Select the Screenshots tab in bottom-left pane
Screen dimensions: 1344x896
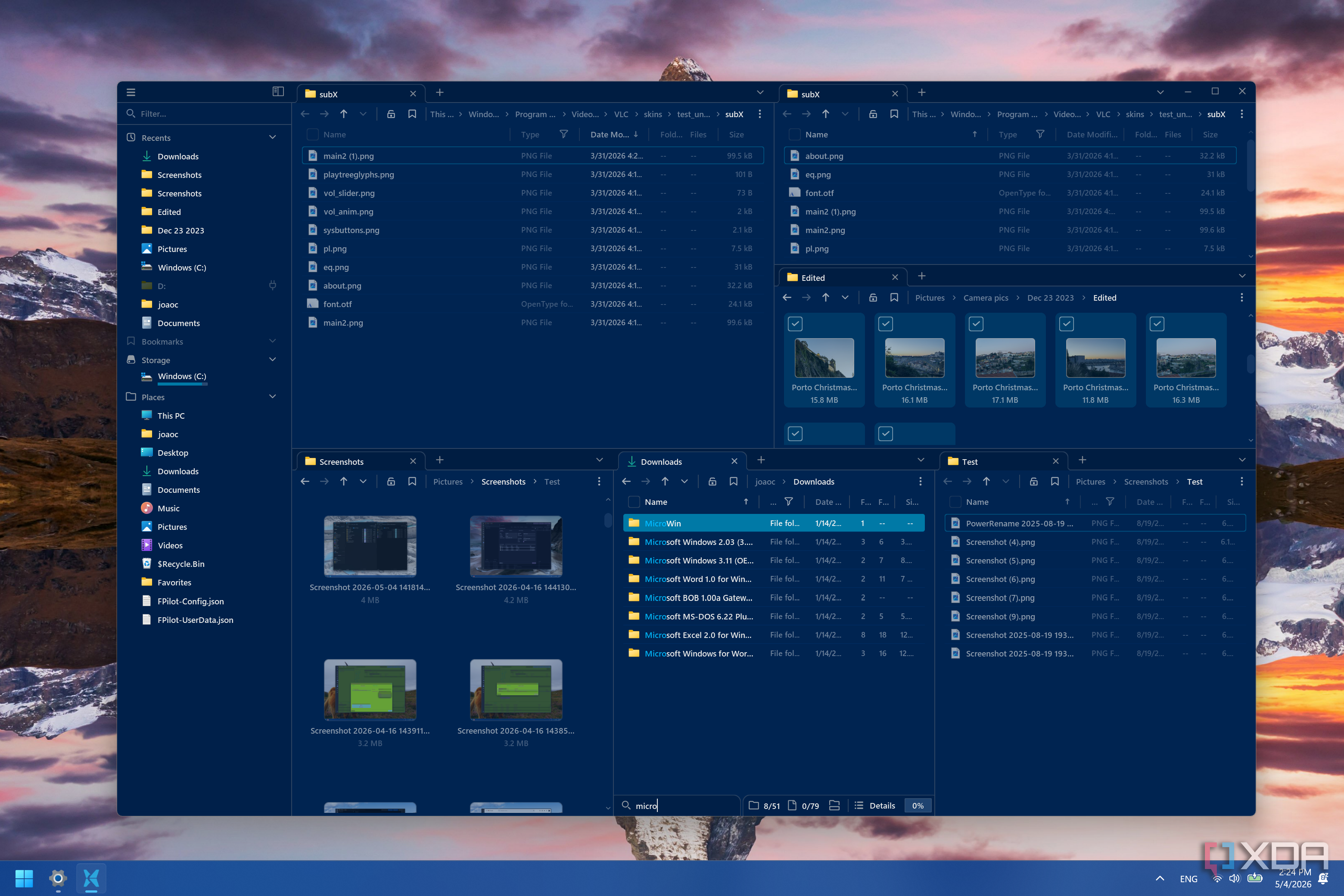click(360, 462)
